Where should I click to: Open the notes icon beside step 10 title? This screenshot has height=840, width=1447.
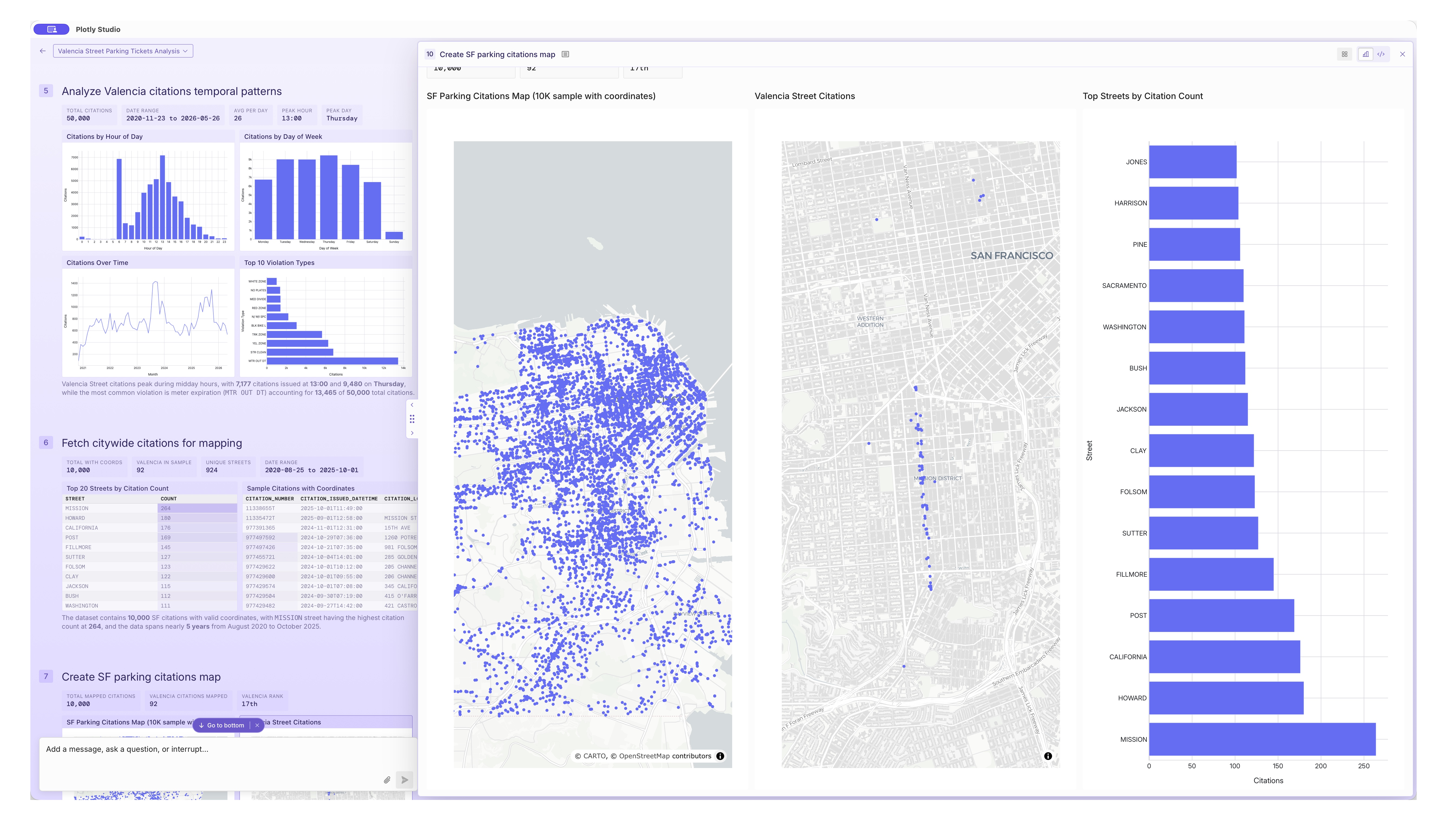[x=566, y=54]
